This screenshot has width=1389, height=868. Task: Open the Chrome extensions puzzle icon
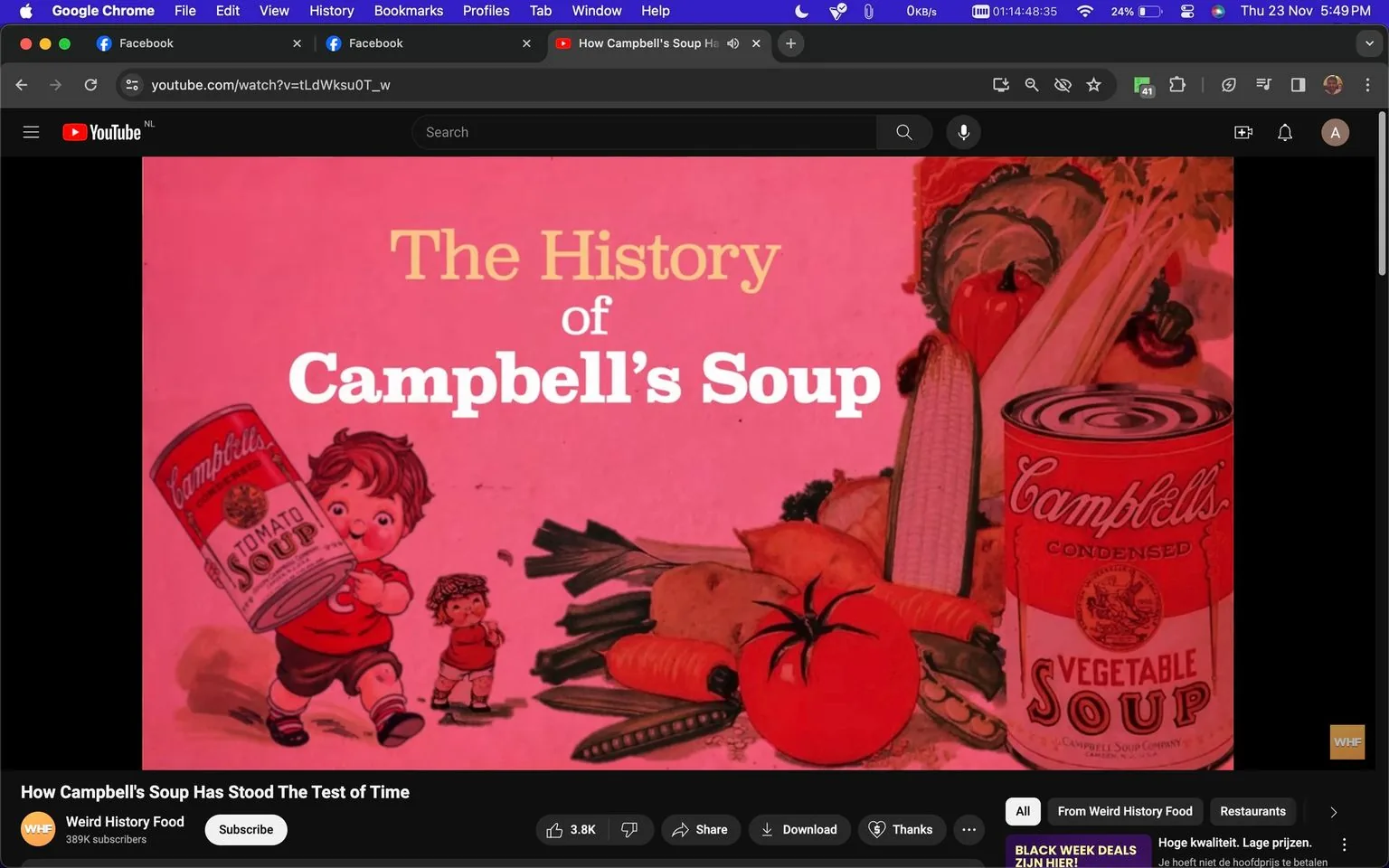[1176, 84]
